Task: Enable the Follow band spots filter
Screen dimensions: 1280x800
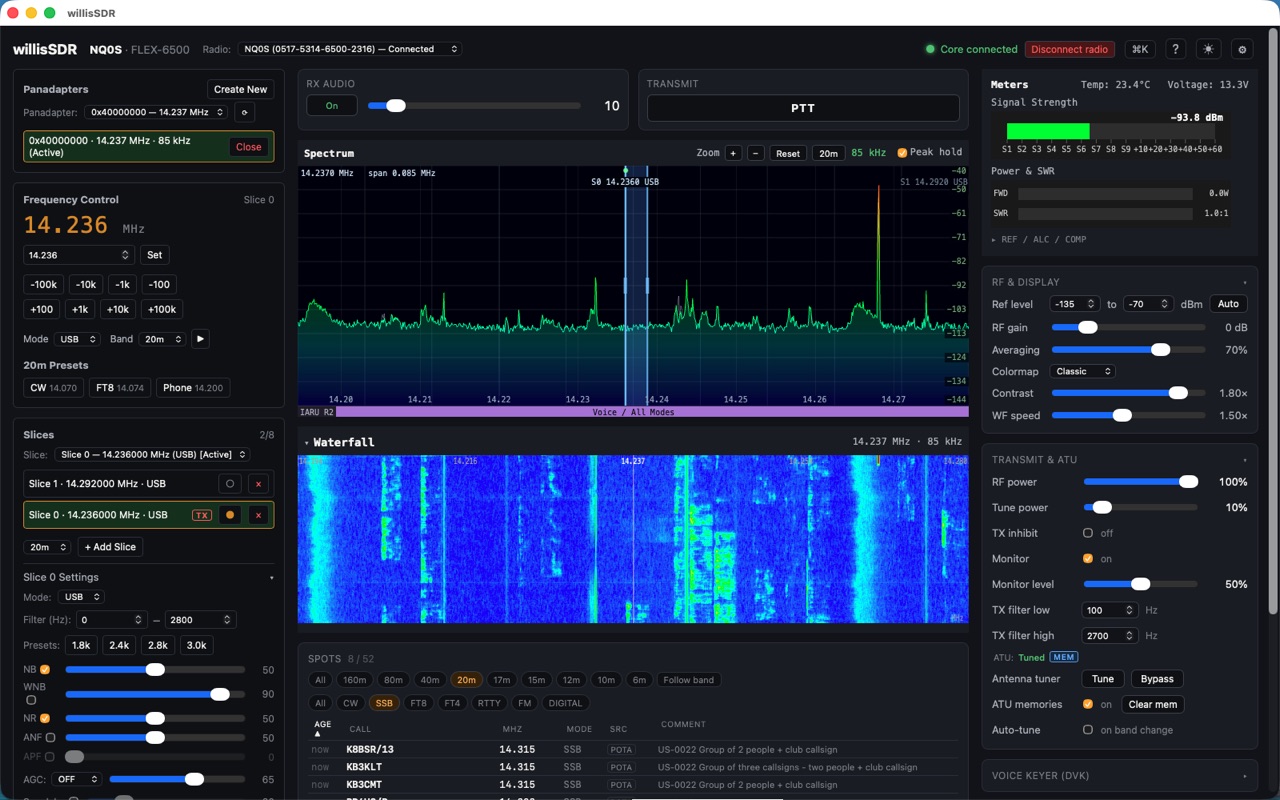Action: pos(689,680)
